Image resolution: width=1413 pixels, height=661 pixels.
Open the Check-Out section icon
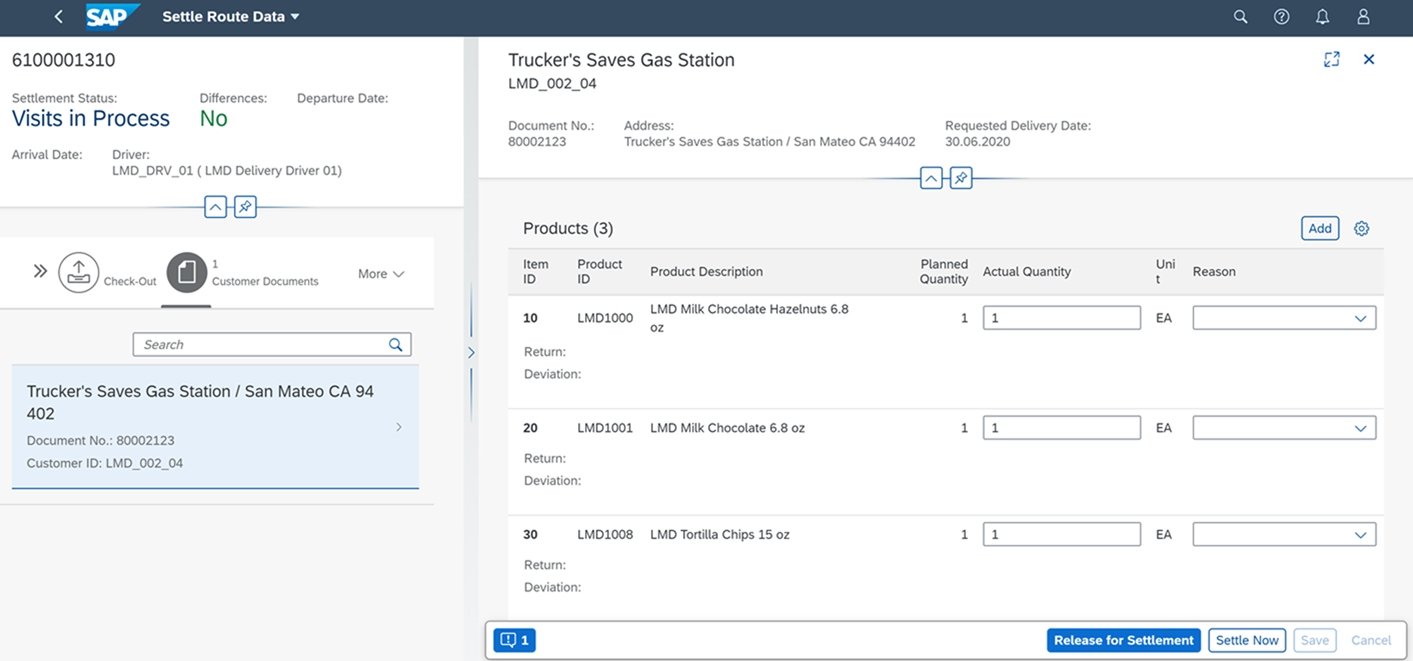pyautogui.click(x=79, y=271)
